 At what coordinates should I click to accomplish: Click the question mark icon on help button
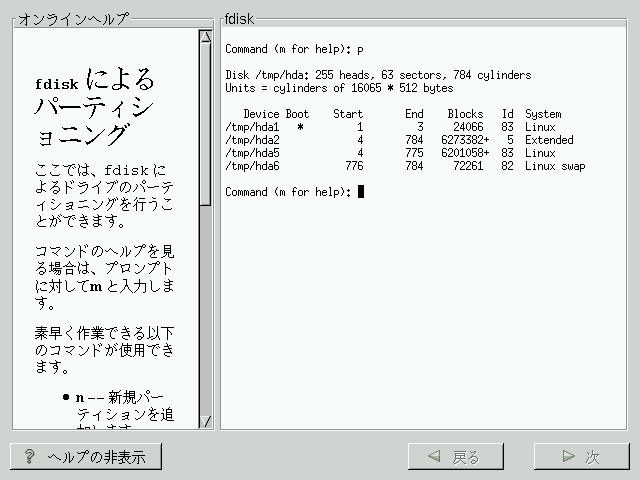(30, 457)
